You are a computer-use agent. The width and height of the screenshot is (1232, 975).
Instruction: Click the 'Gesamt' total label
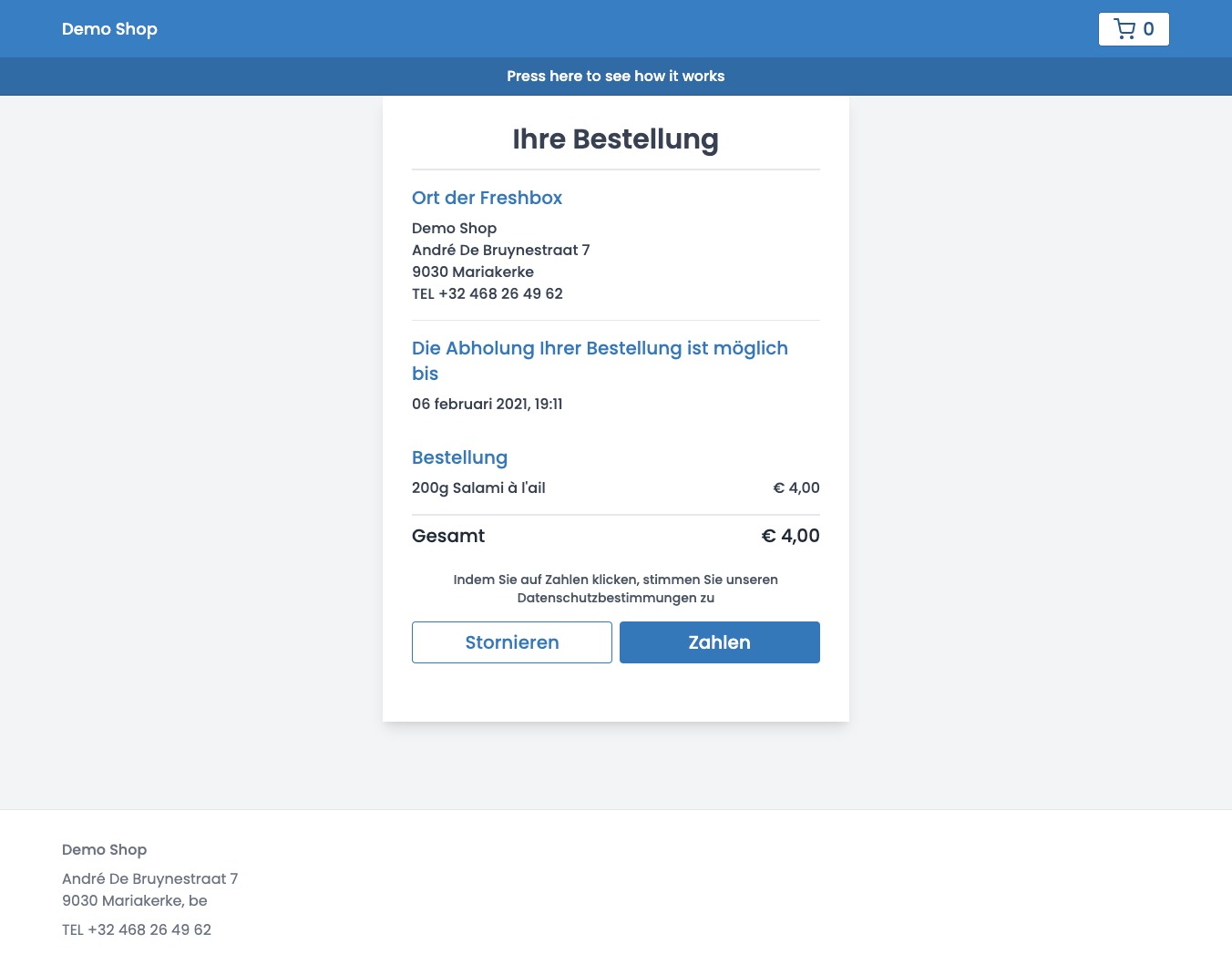pyautogui.click(x=448, y=536)
